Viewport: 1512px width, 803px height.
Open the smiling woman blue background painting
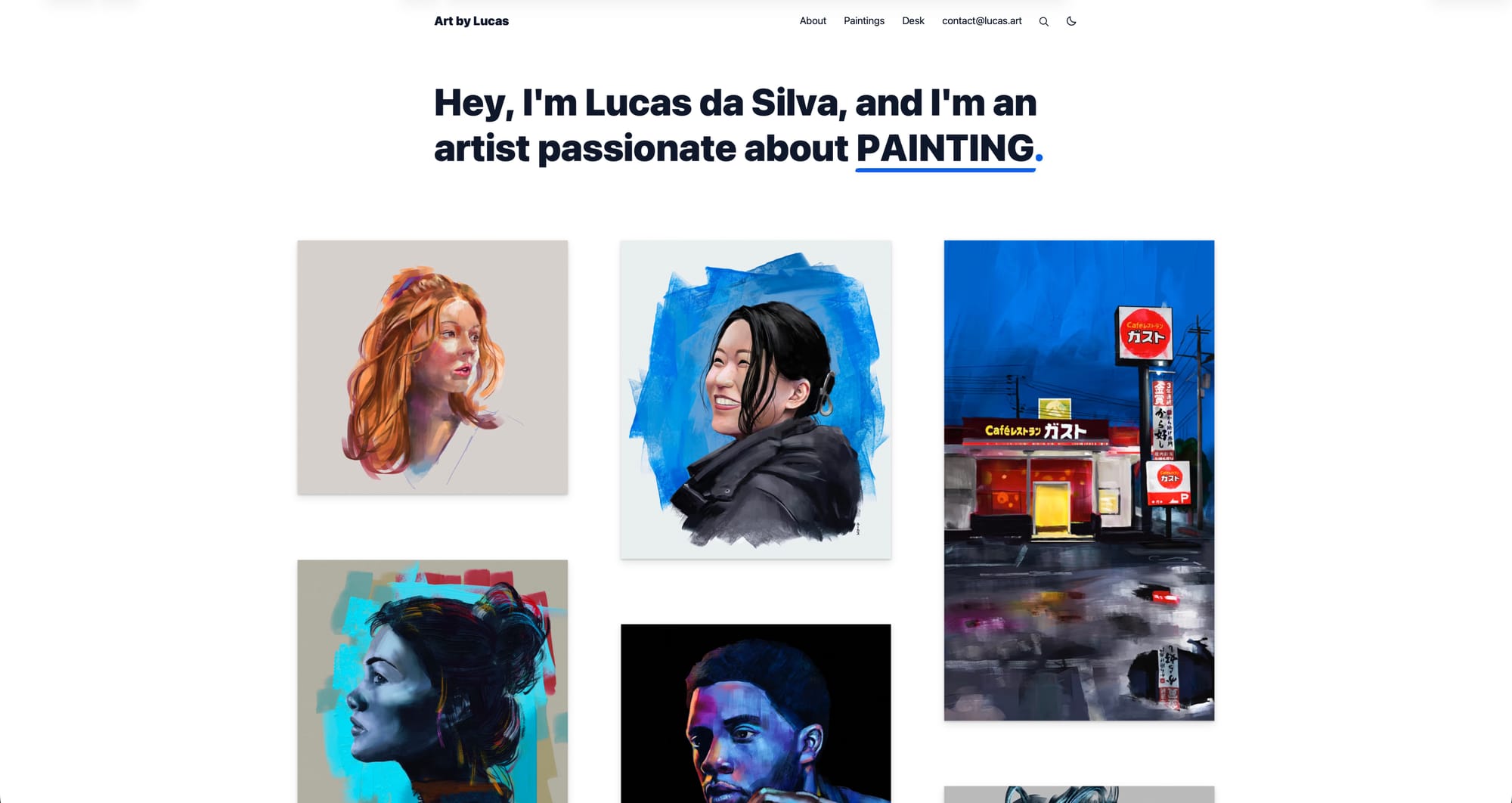click(756, 400)
